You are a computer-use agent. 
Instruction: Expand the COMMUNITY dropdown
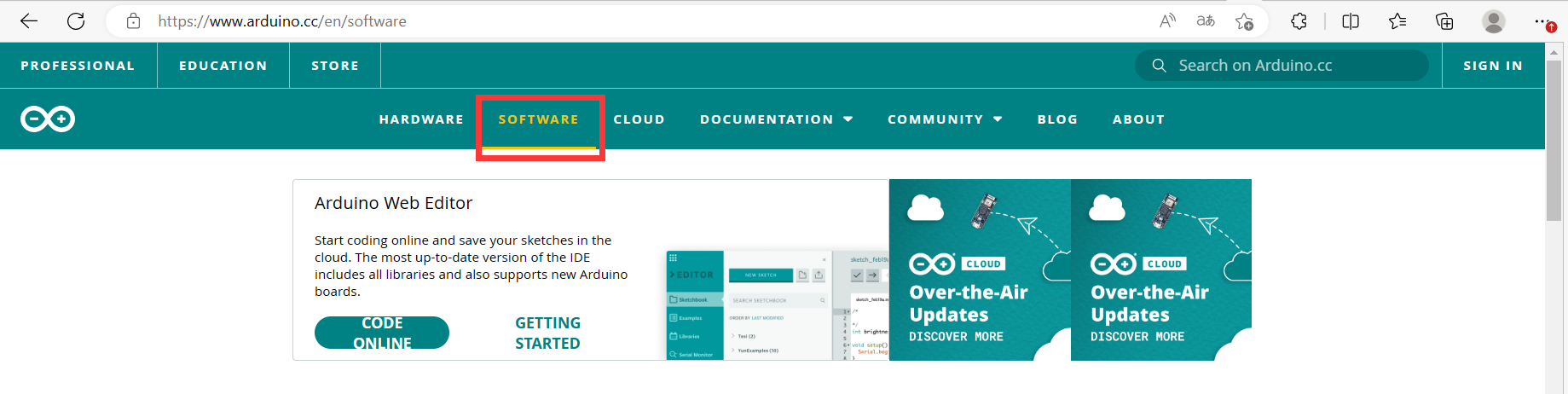point(945,119)
